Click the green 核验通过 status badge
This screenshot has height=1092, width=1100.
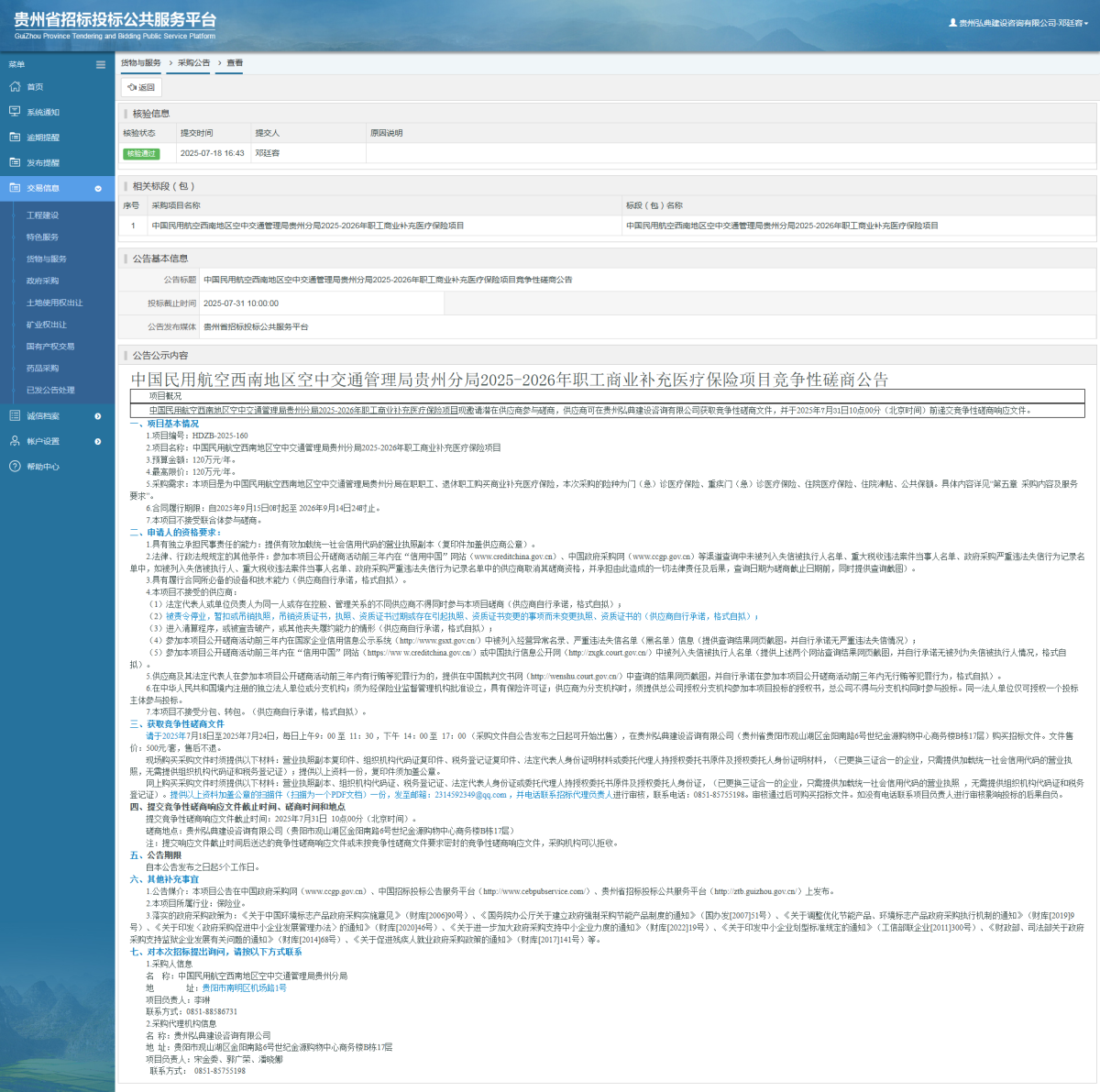click(x=141, y=153)
